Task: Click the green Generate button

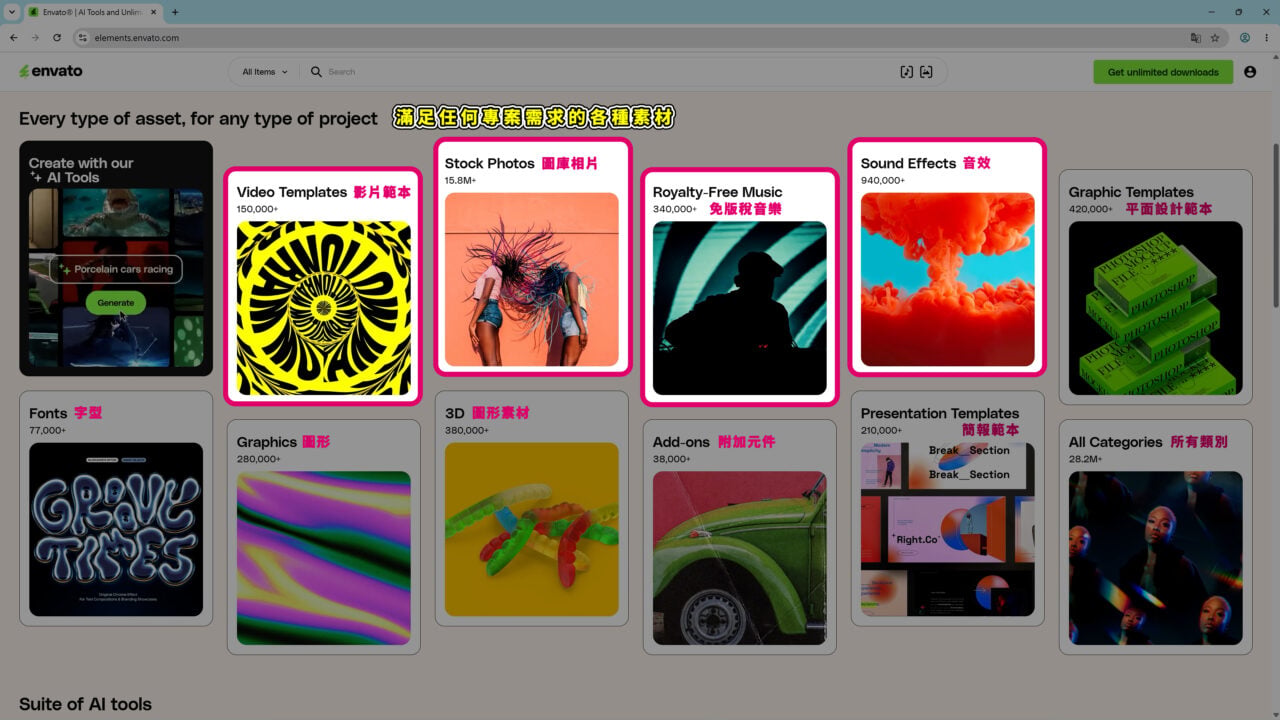Action: click(115, 303)
